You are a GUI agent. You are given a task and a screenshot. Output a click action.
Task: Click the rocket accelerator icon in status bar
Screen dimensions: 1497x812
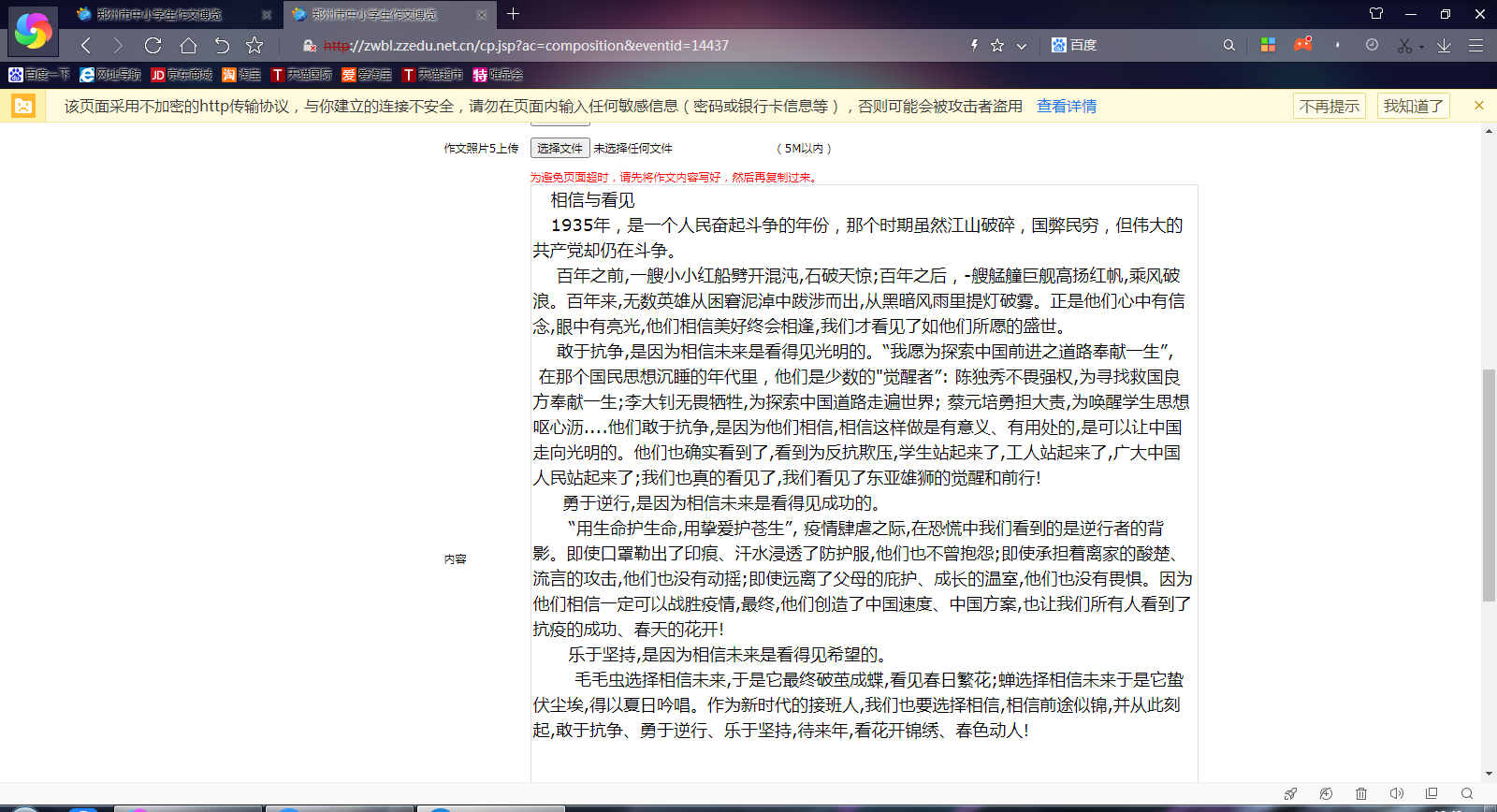(1290, 793)
